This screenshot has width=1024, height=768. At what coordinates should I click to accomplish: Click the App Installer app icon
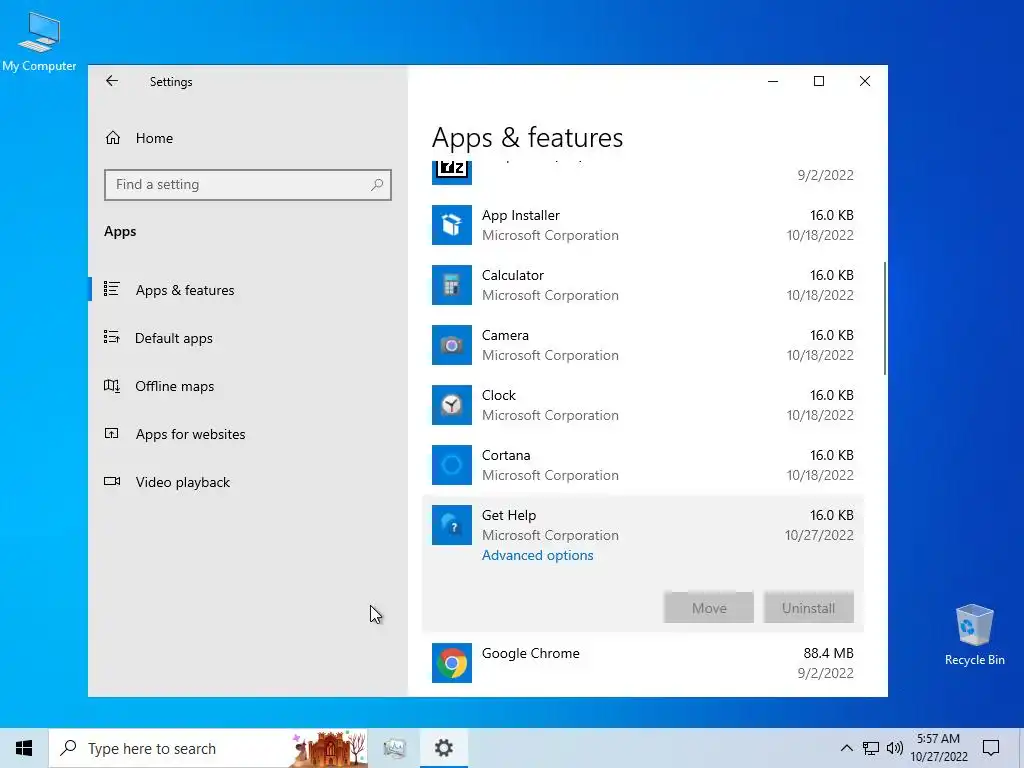click(x=451, y=225)
